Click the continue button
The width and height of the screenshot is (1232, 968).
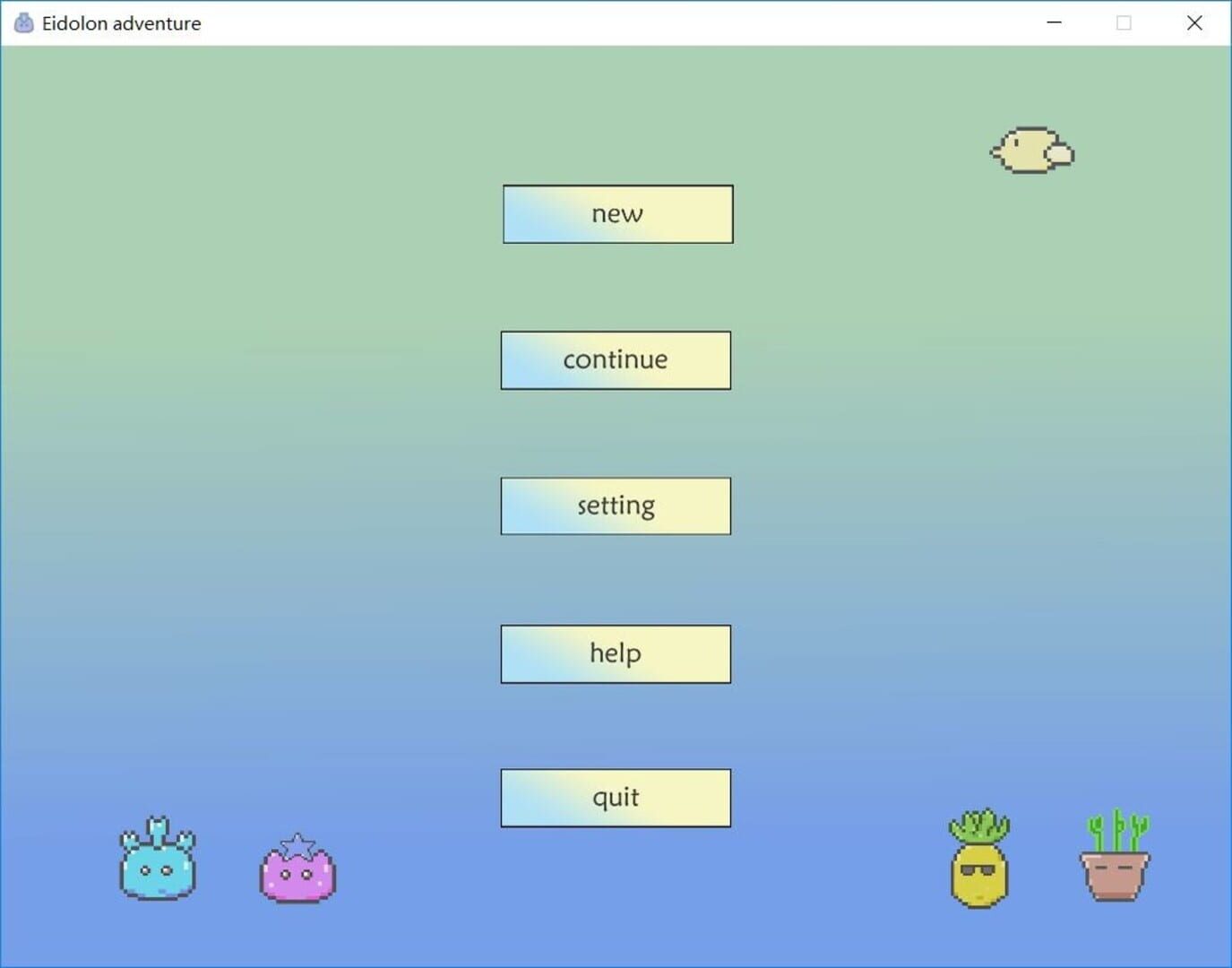pyautogui.click(x=616, y=360)
